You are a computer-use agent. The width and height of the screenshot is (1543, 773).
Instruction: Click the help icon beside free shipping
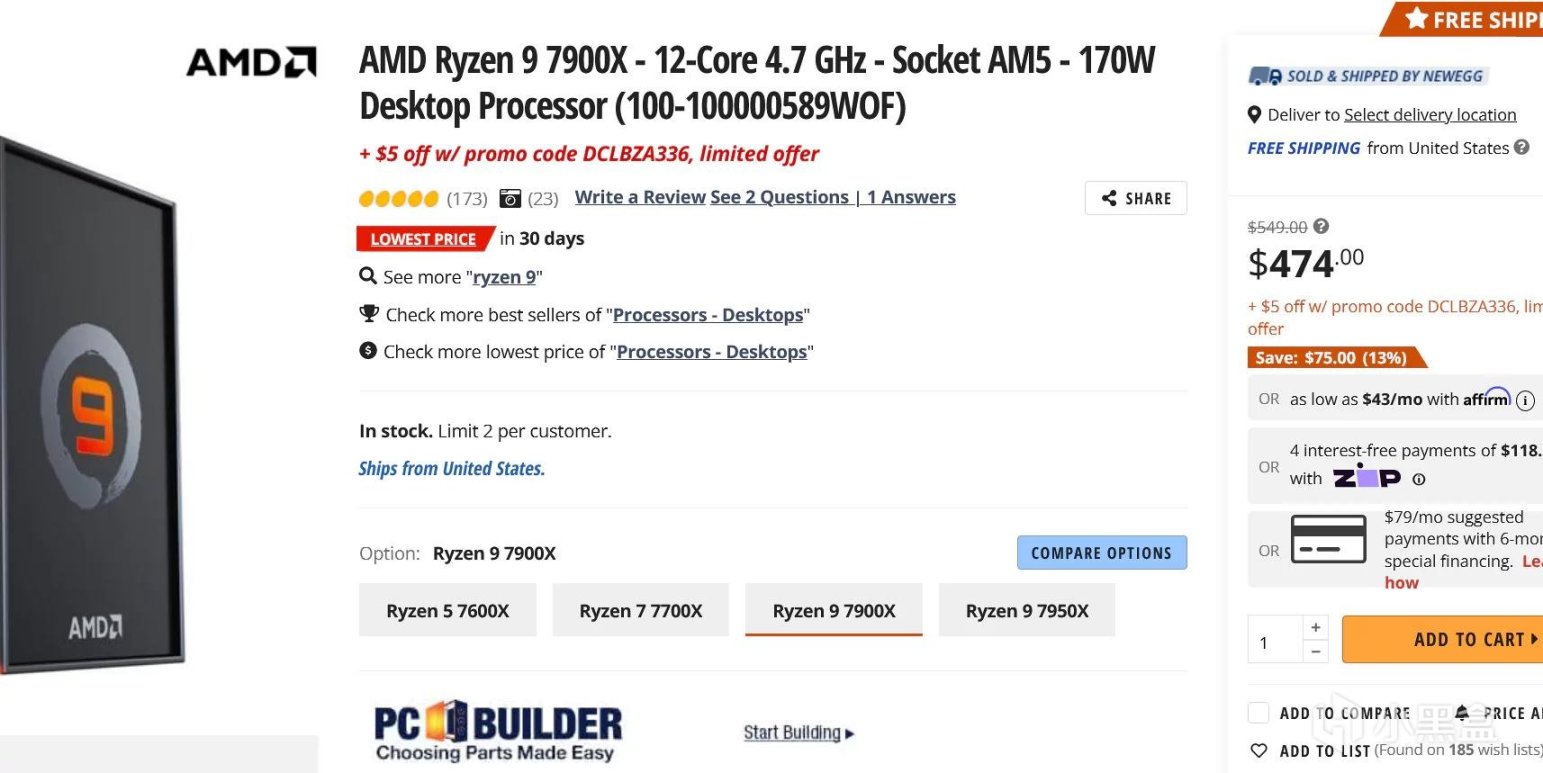point(1521,148)
